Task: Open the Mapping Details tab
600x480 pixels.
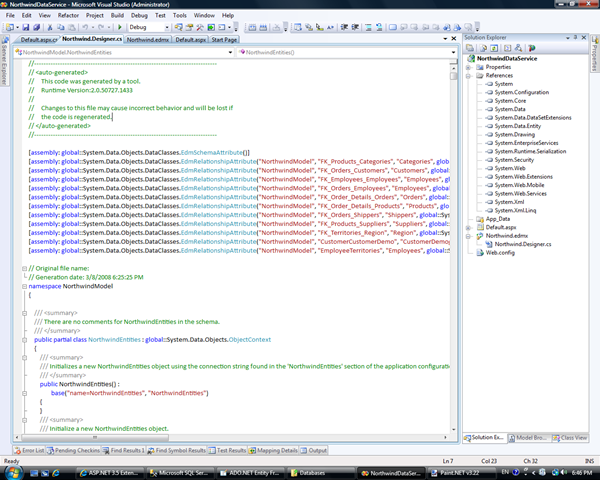Action: click(x=273, y=451)
